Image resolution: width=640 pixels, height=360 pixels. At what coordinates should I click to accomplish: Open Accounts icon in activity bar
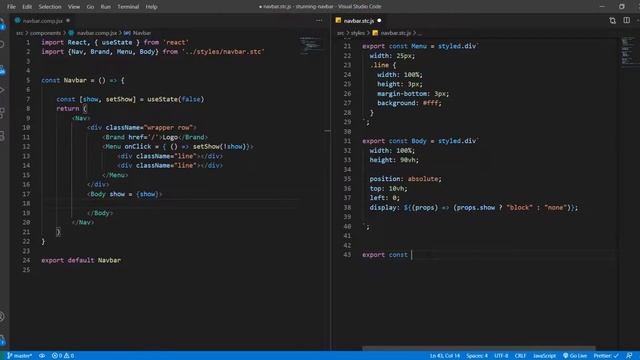3,316
